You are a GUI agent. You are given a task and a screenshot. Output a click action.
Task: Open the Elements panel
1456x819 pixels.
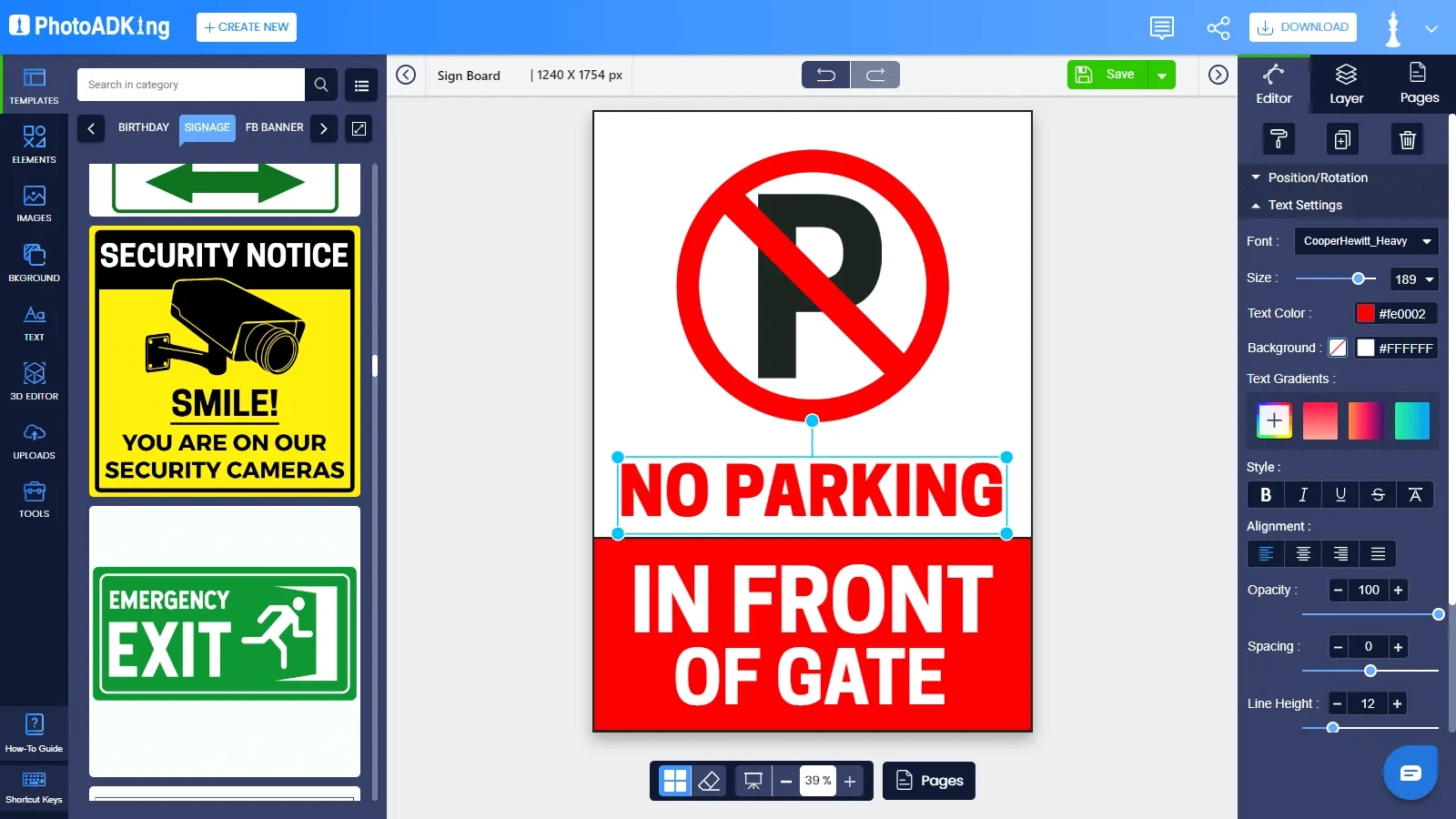pos(34,144)
